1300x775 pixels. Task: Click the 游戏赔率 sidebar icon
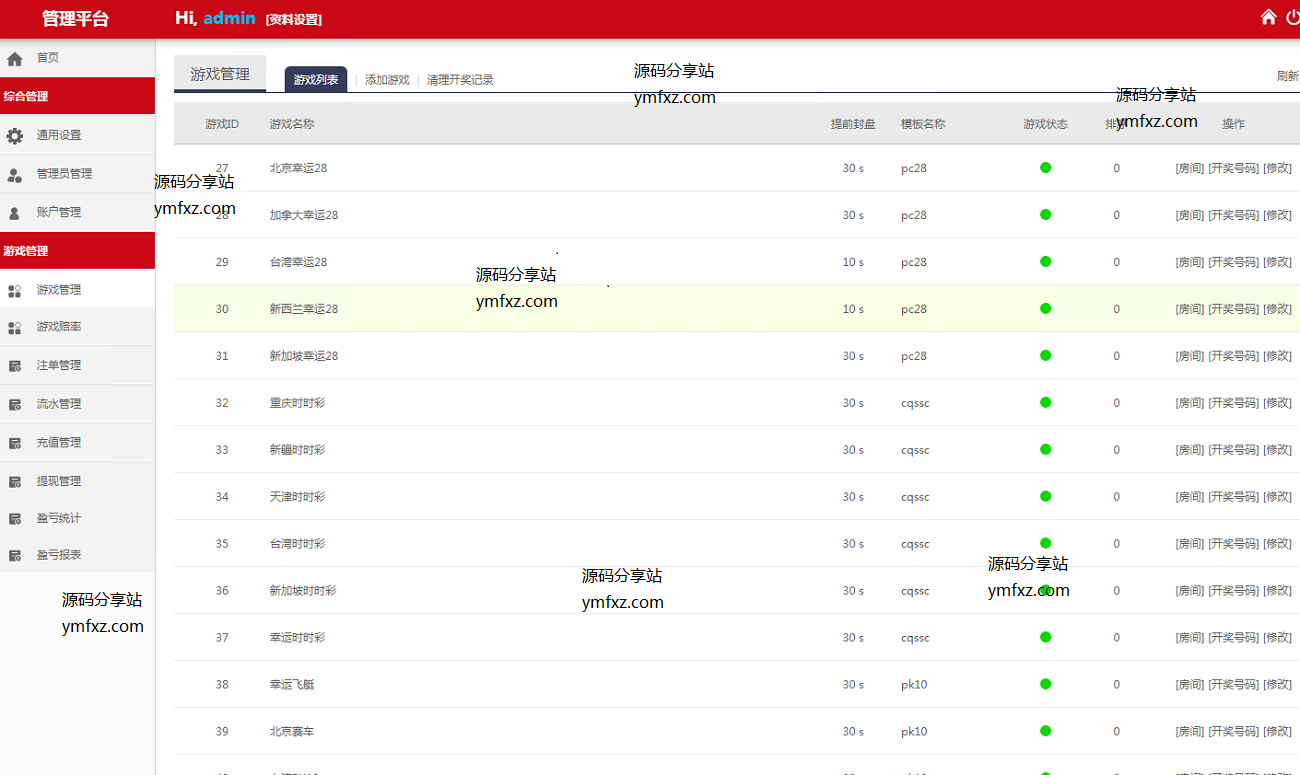click(15, 327)
